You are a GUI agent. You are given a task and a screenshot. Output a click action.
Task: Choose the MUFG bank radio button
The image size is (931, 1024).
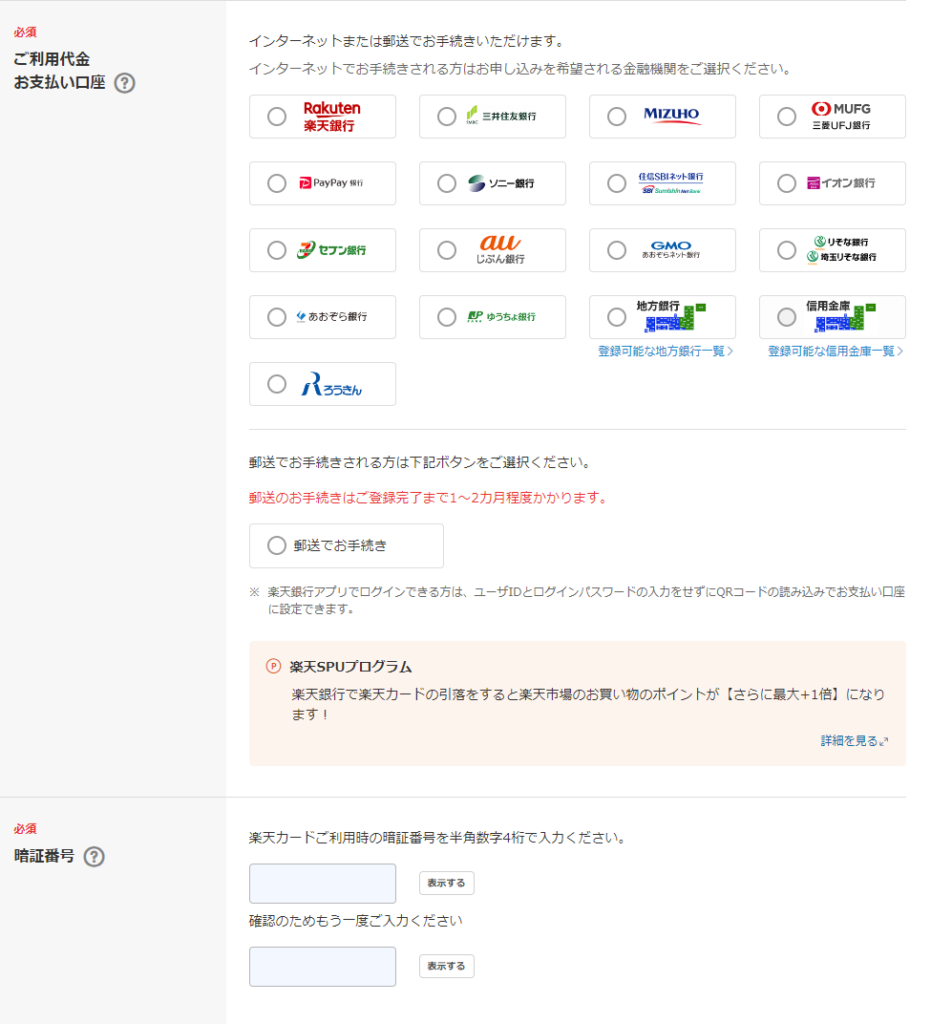[x=786, y=117]
